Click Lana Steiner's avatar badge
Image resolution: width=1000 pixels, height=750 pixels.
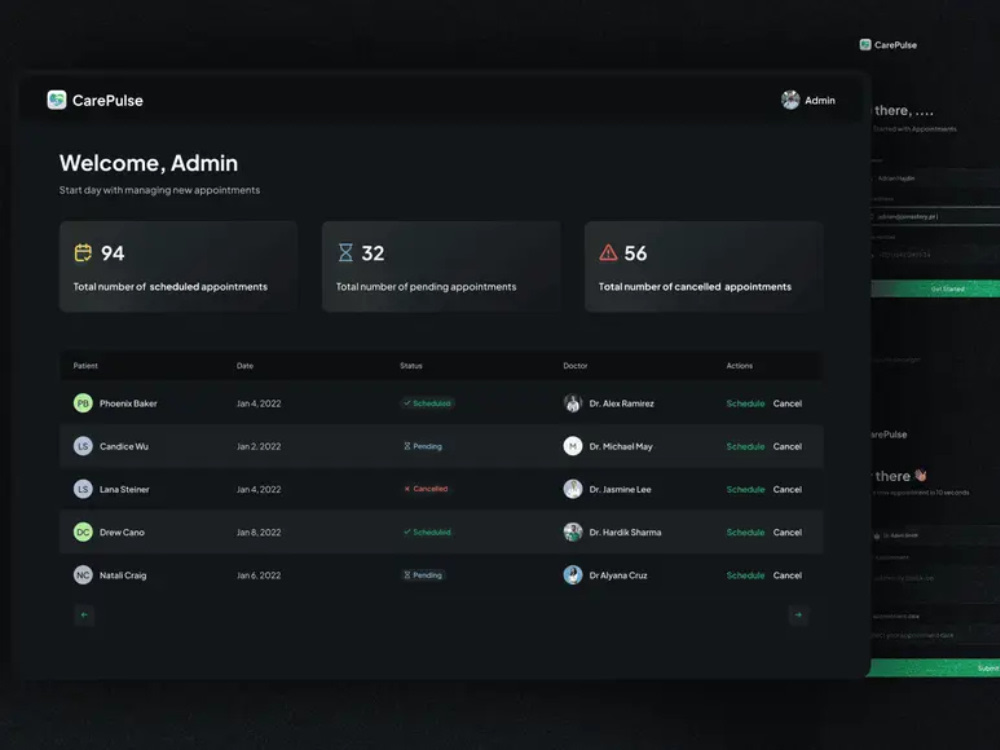tap(83, 489)
